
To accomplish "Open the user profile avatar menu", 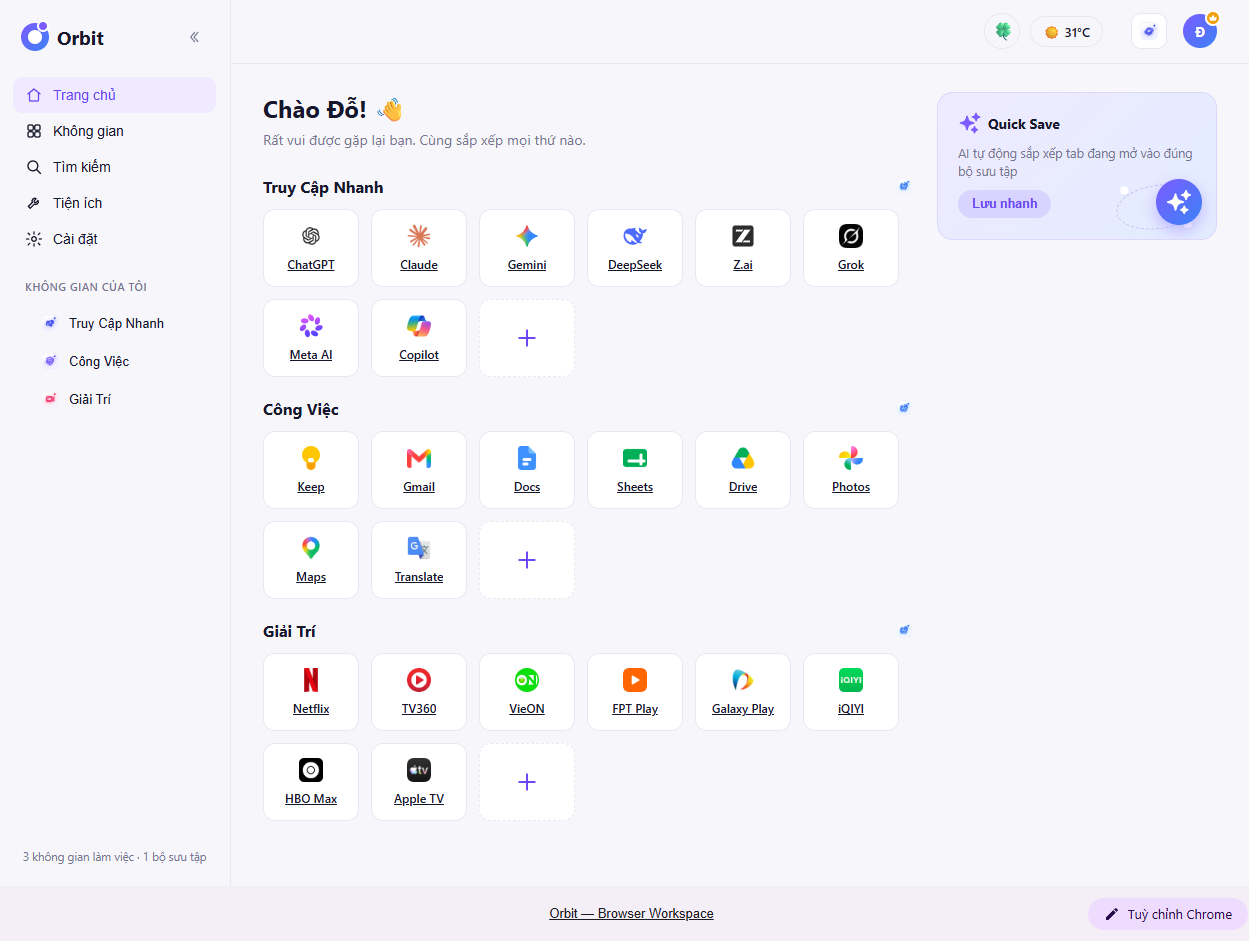I will [x=1200, y=32].
